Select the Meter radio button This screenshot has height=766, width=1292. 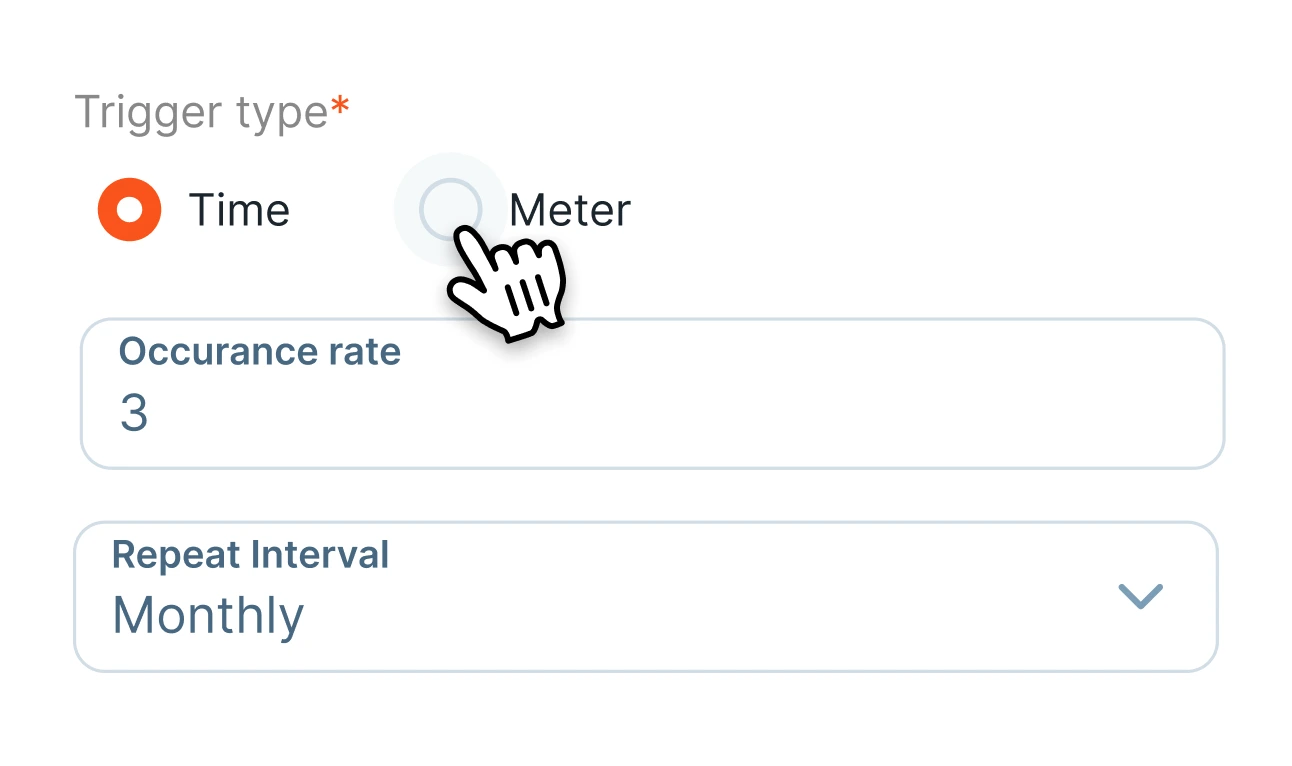450,210
